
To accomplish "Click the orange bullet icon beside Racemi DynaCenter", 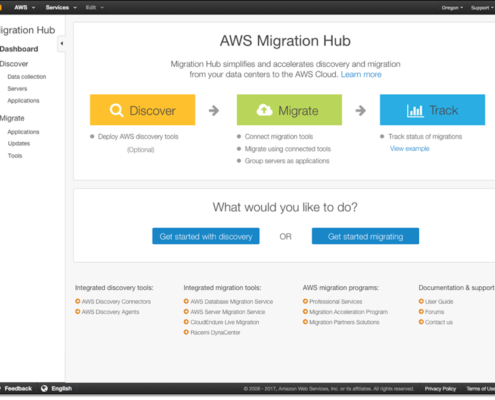I will pyautogui.click(x=186, y=332).
